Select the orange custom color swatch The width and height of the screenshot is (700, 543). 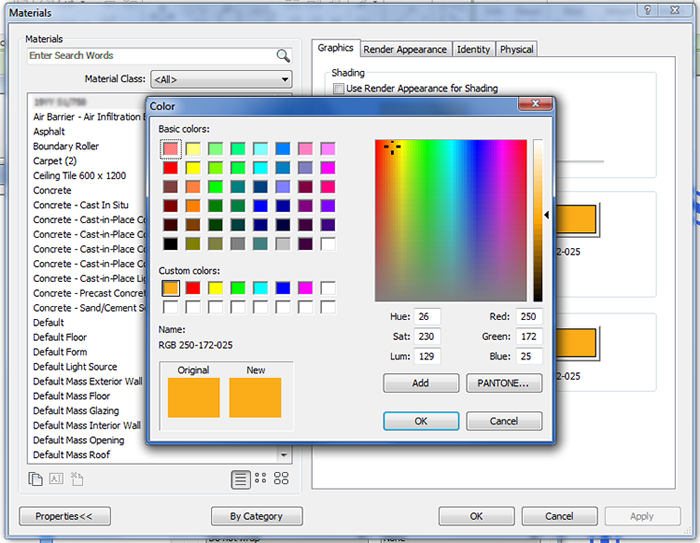[x=171, y=288]
